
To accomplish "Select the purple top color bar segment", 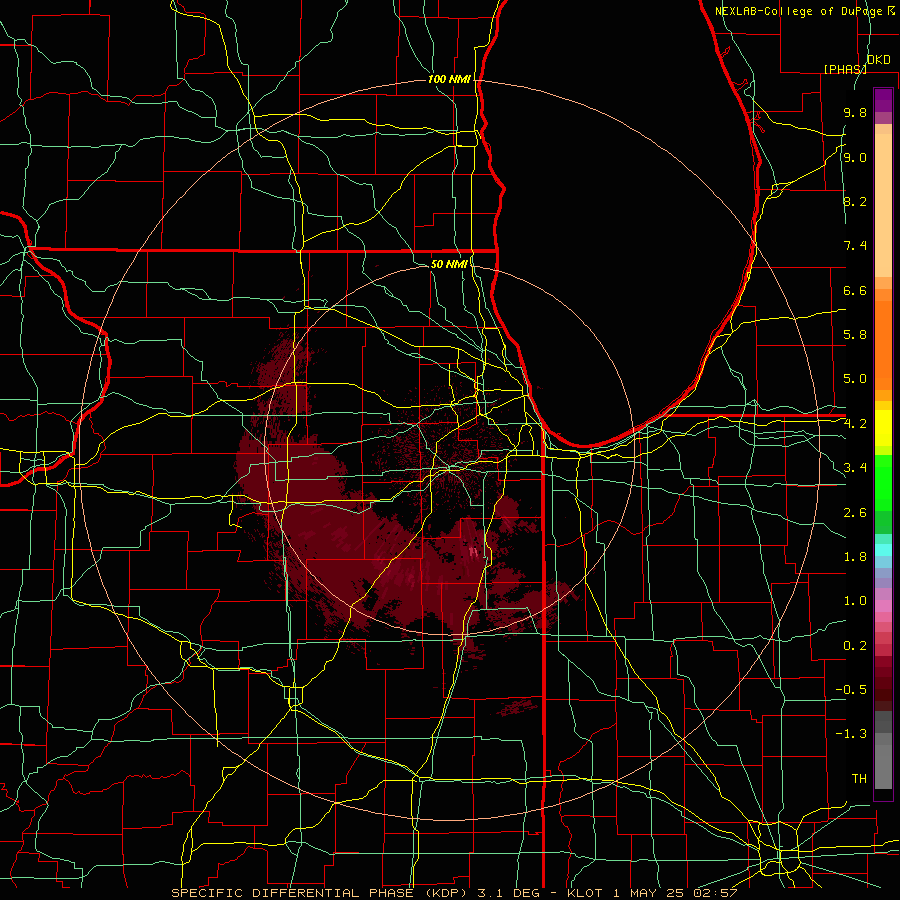I will [x=883, y=100].
